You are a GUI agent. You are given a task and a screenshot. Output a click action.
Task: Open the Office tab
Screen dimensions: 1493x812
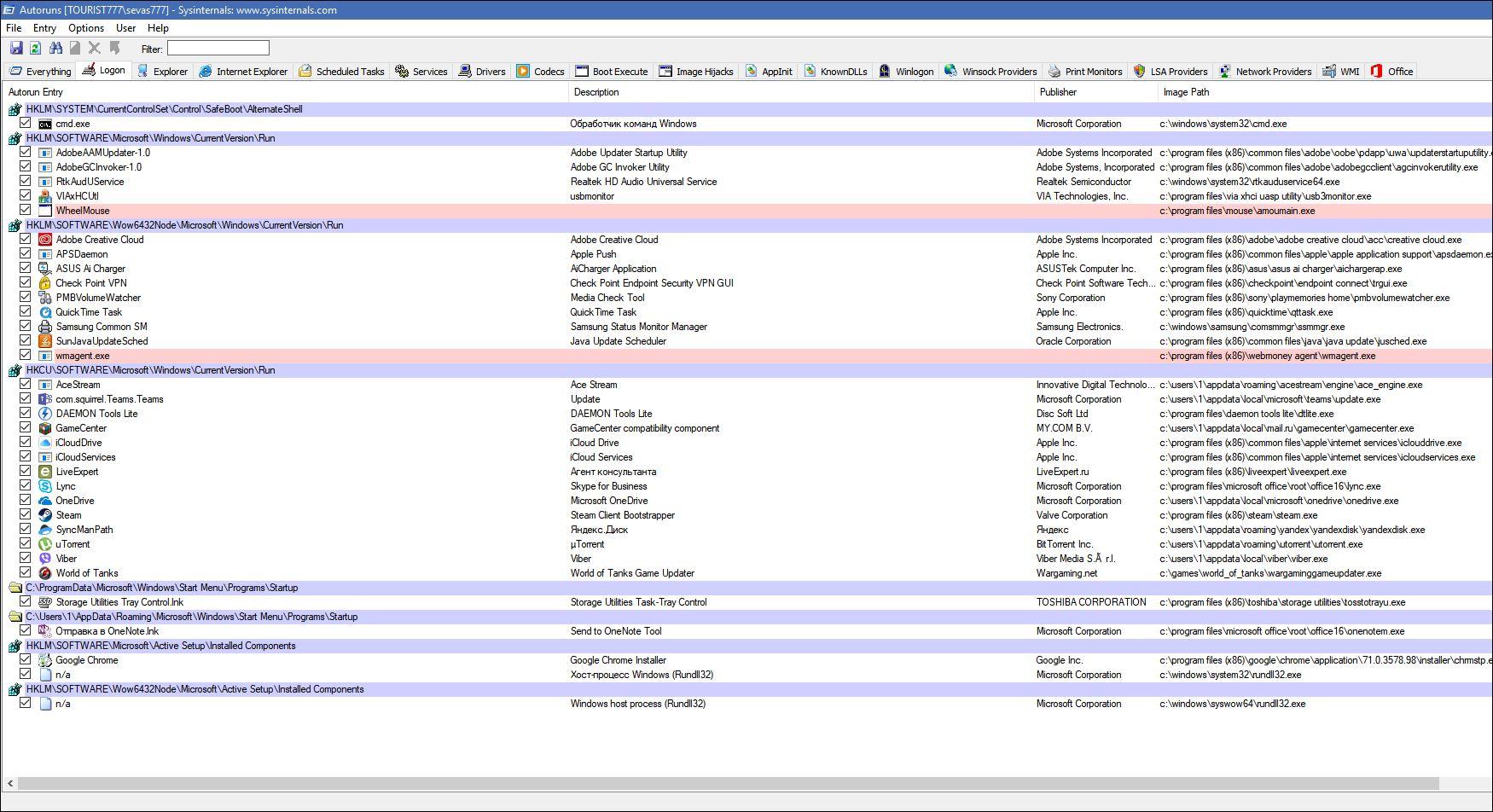point(1391,72)
